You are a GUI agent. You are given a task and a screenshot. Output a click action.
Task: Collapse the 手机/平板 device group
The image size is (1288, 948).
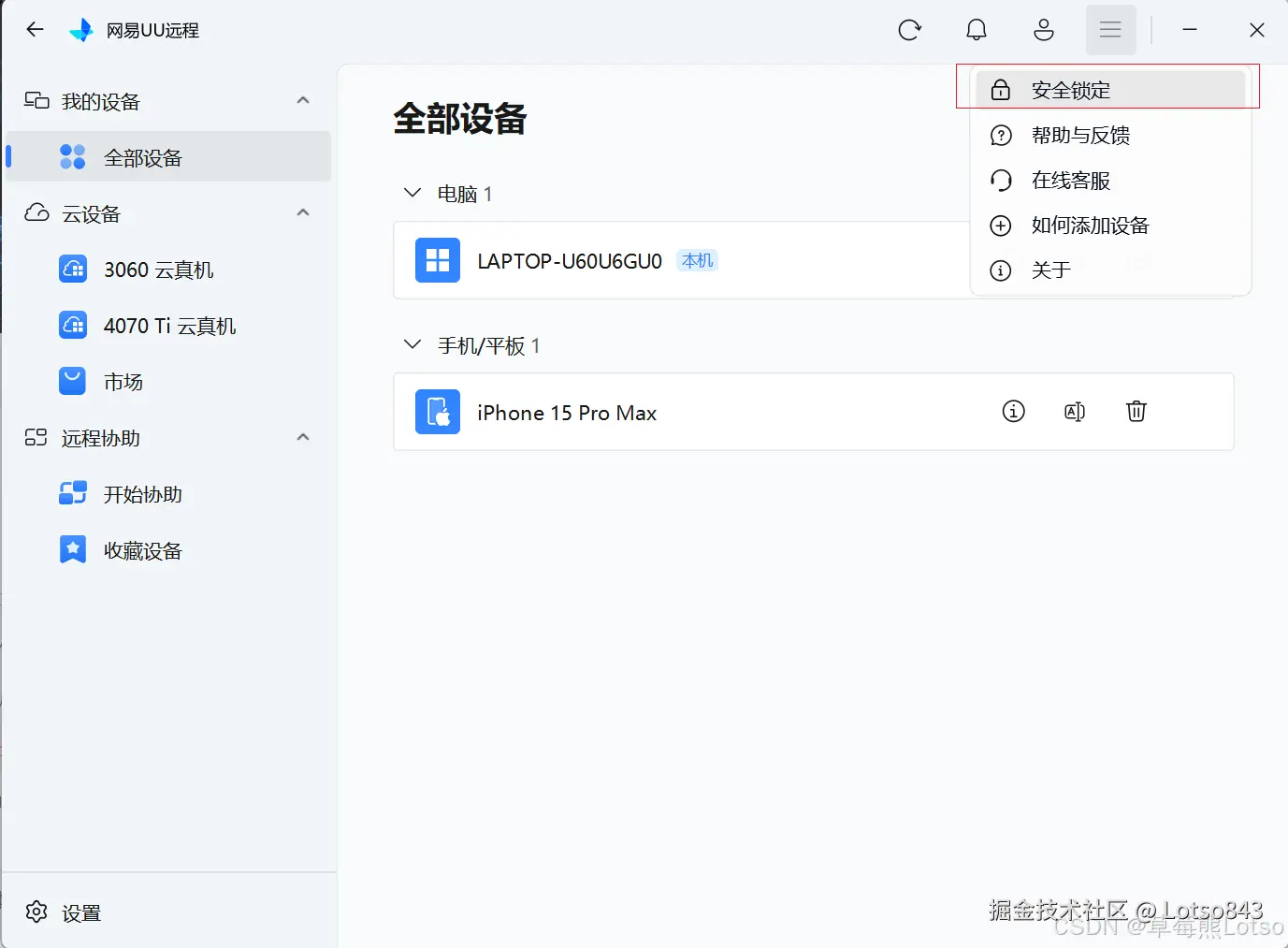(412, 344)
